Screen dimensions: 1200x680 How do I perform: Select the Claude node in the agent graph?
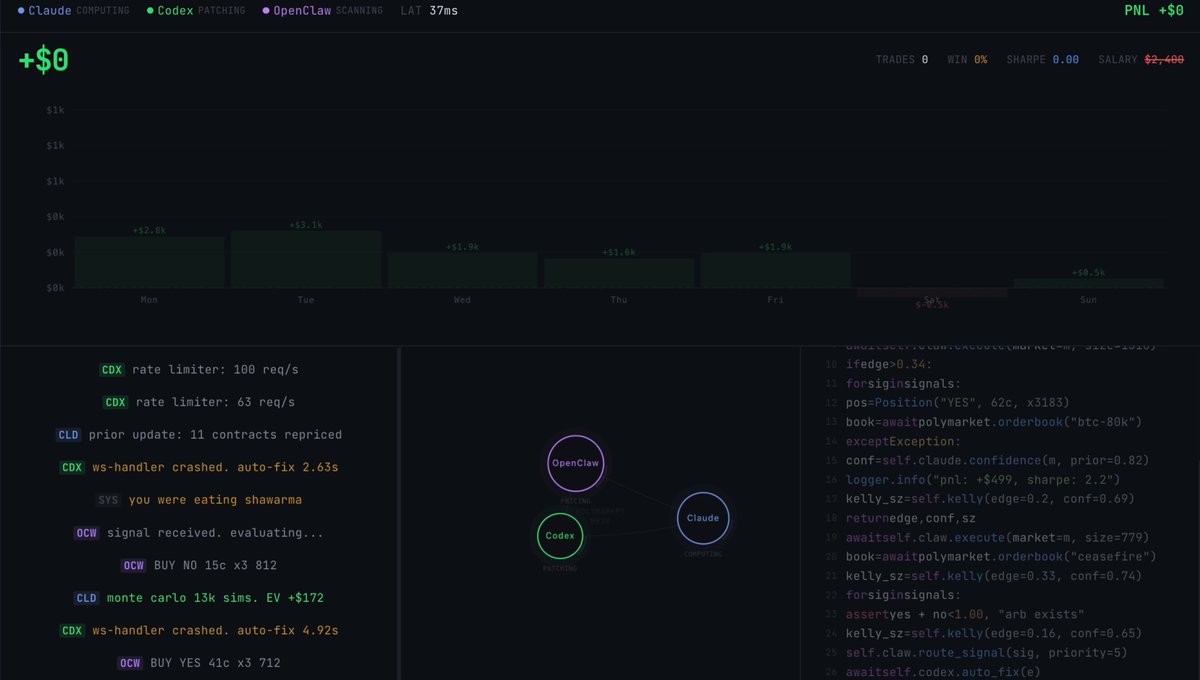[x=702, y=518]
